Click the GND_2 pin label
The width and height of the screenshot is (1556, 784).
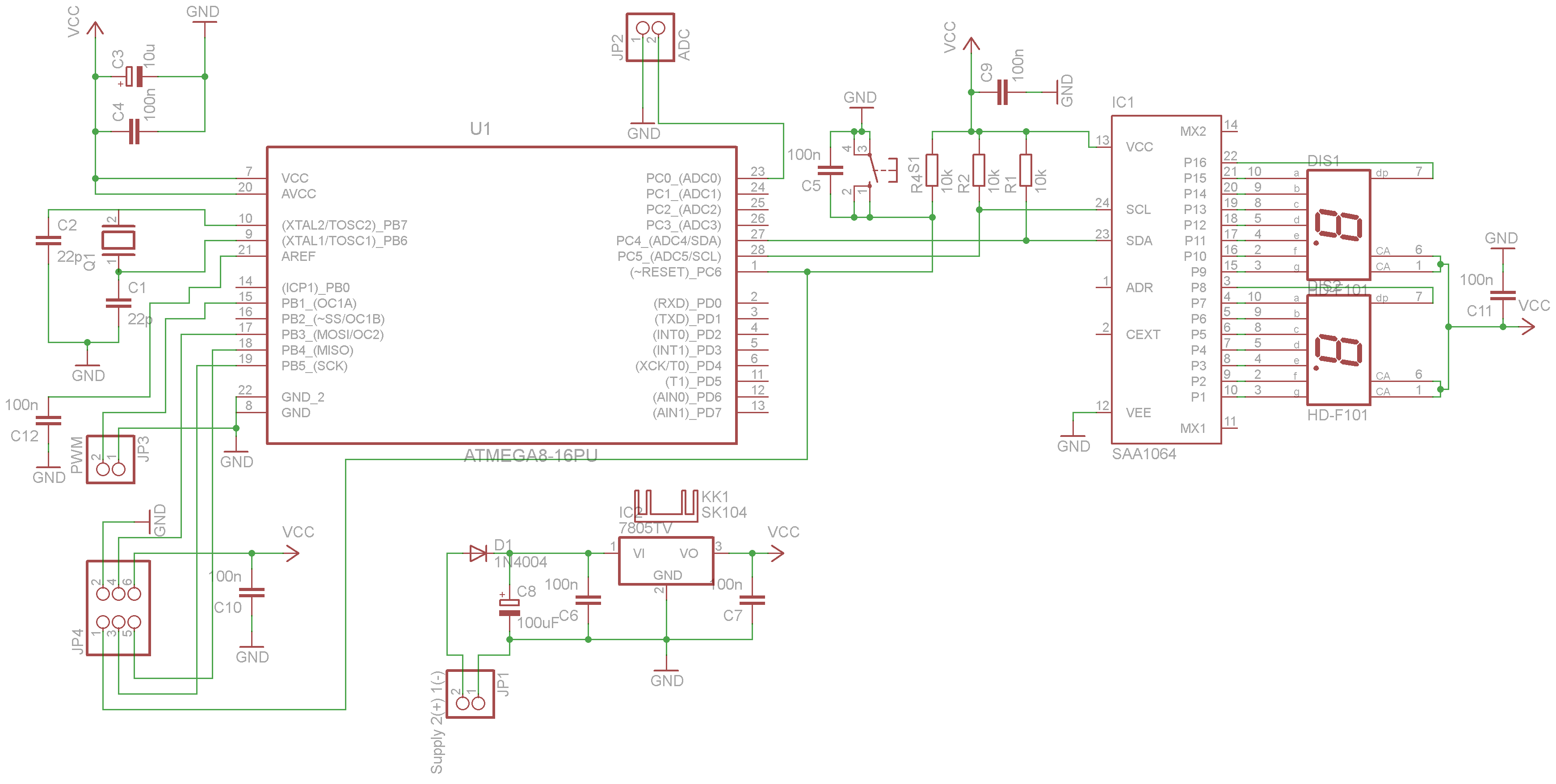[303, 397]
